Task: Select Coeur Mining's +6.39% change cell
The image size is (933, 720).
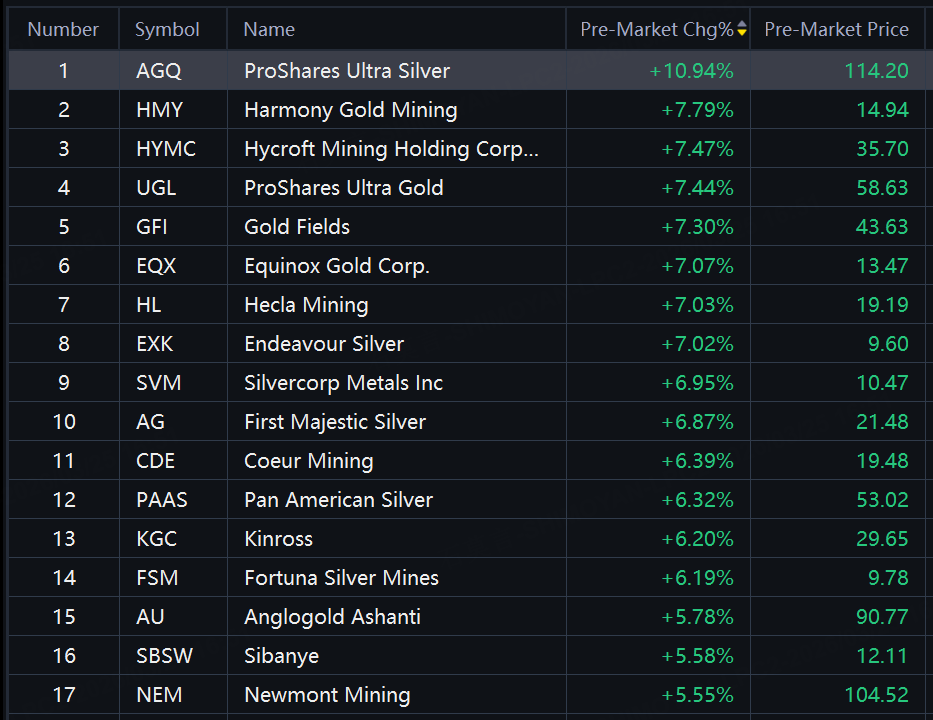Action: point(697,461)
